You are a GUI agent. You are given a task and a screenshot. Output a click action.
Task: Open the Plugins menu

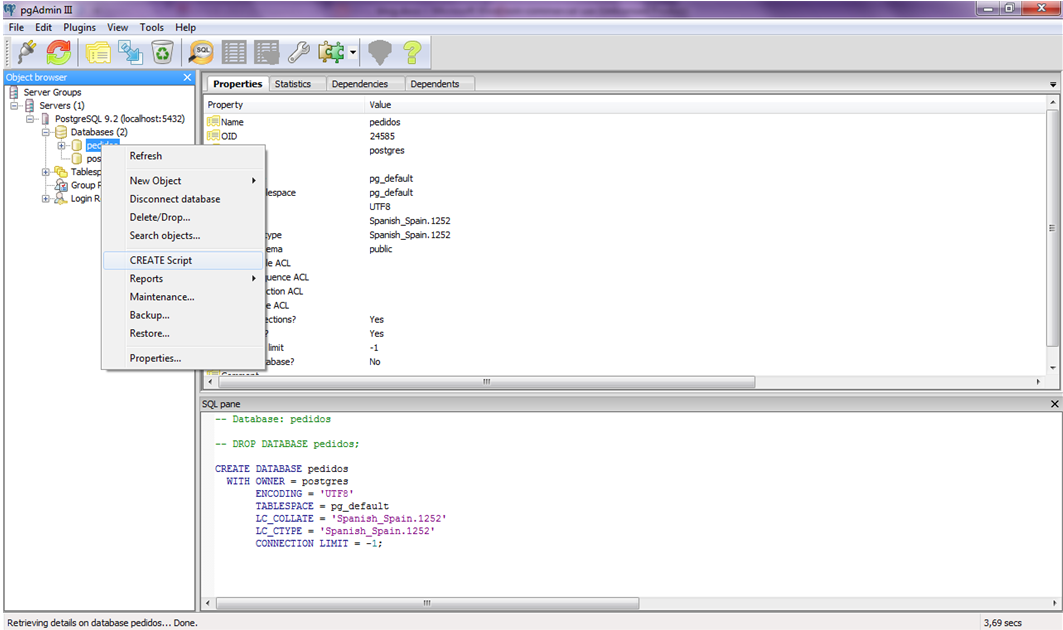click(x=79, y=27)
